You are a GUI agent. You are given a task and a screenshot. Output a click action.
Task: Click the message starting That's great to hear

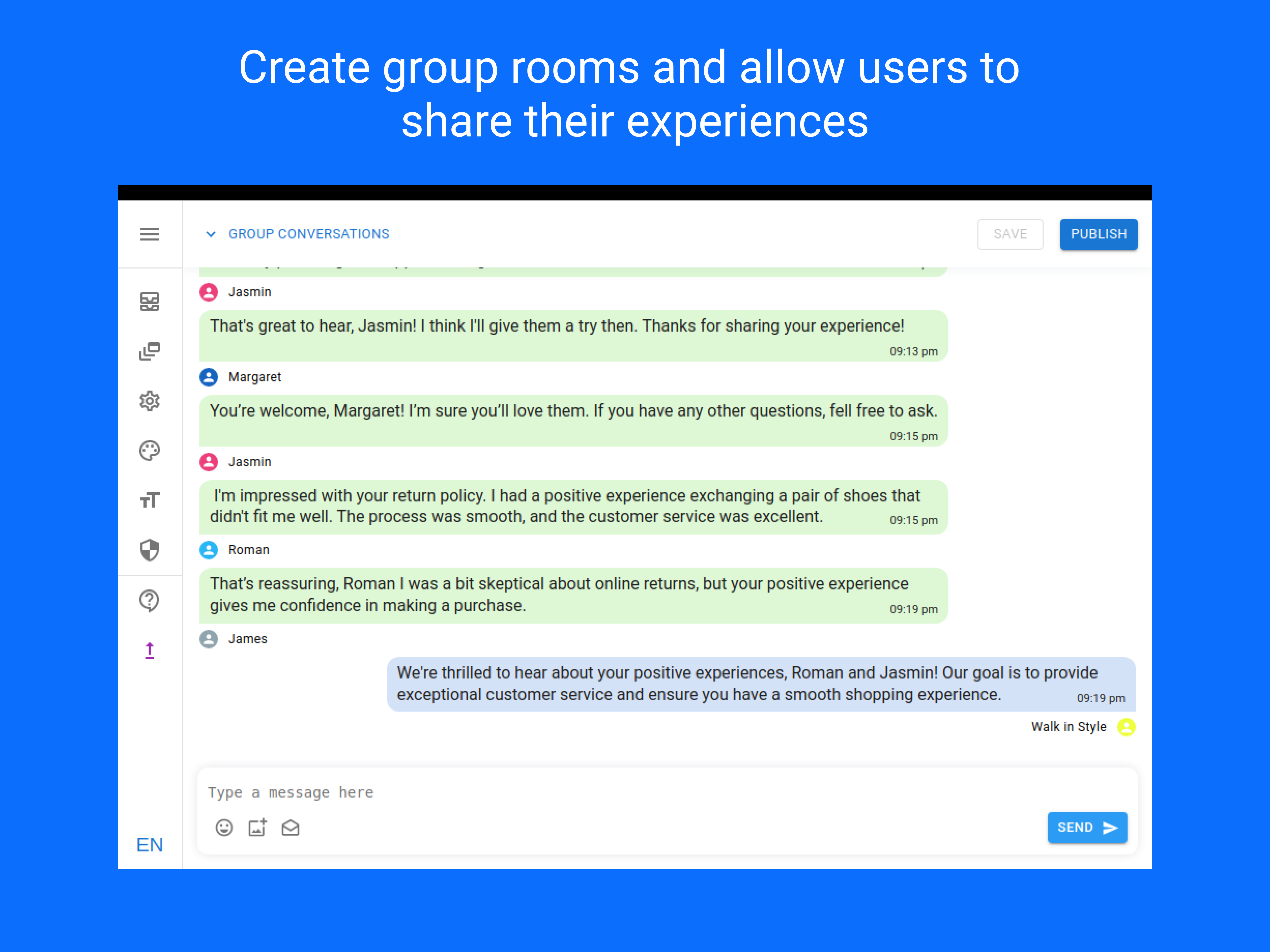(573, 336)
